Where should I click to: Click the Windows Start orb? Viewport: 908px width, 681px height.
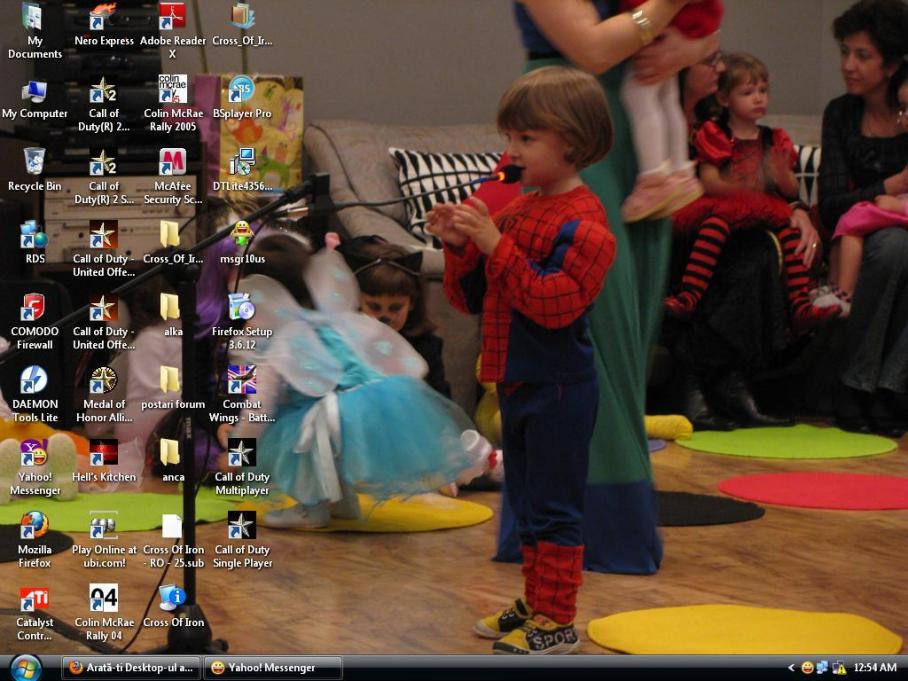(25, 667)
